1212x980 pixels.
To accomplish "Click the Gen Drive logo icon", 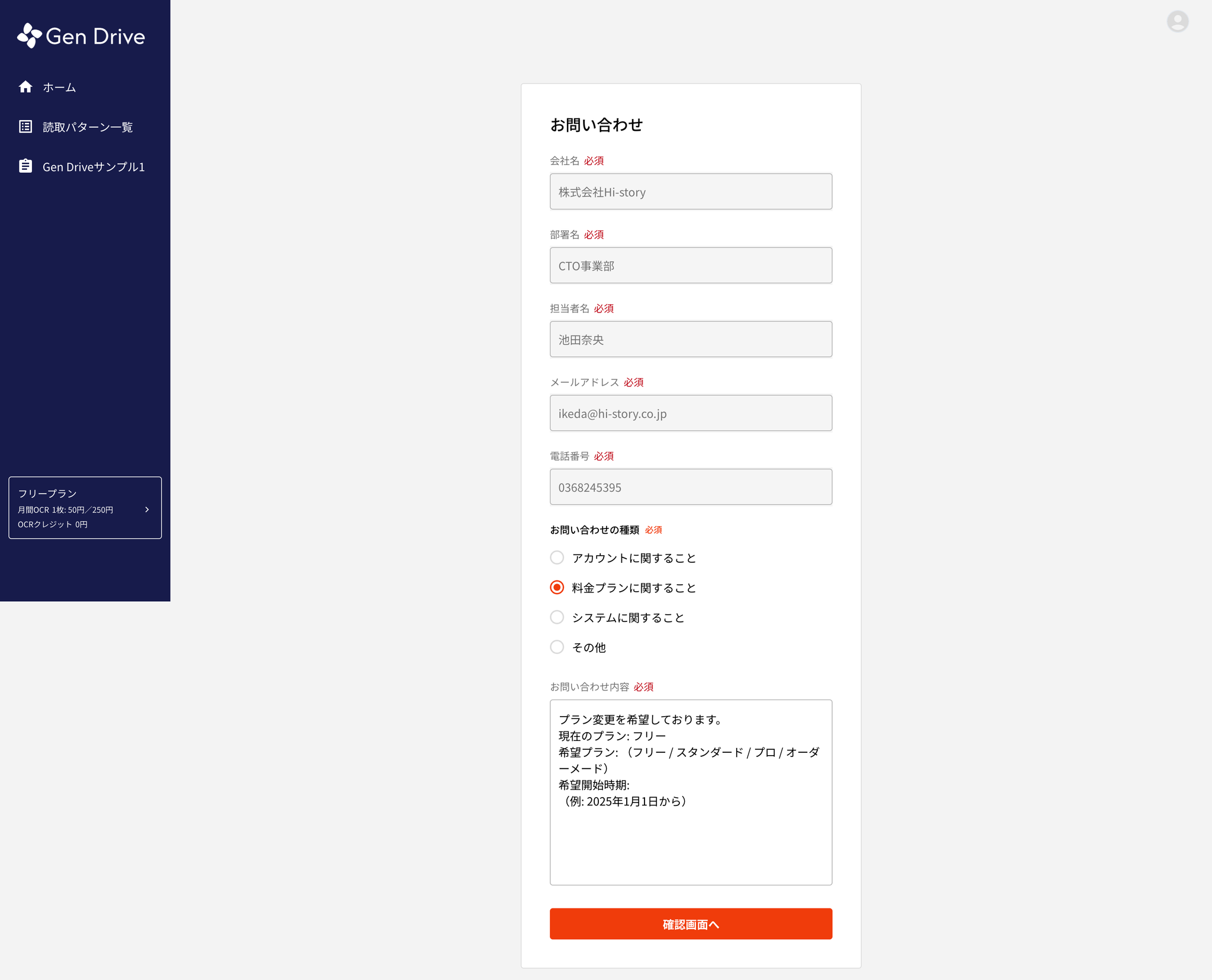I will (x=29, y=36).
